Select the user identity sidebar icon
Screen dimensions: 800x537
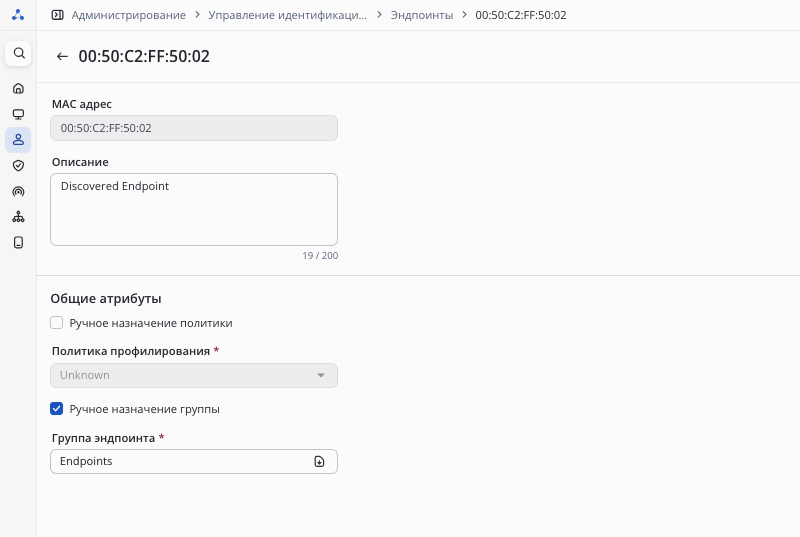[18, 140]
